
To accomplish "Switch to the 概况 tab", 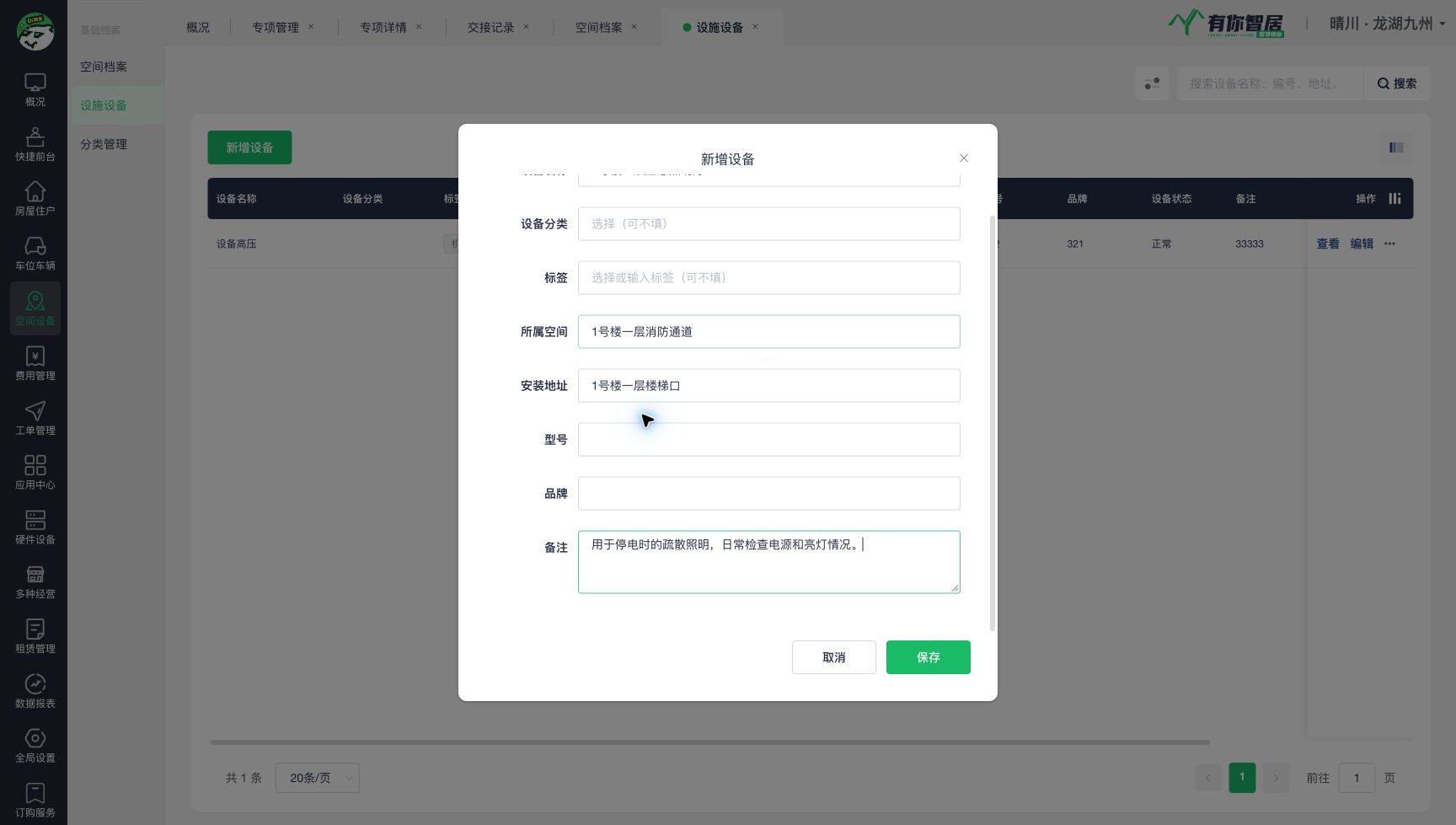I will click(198, 27).
